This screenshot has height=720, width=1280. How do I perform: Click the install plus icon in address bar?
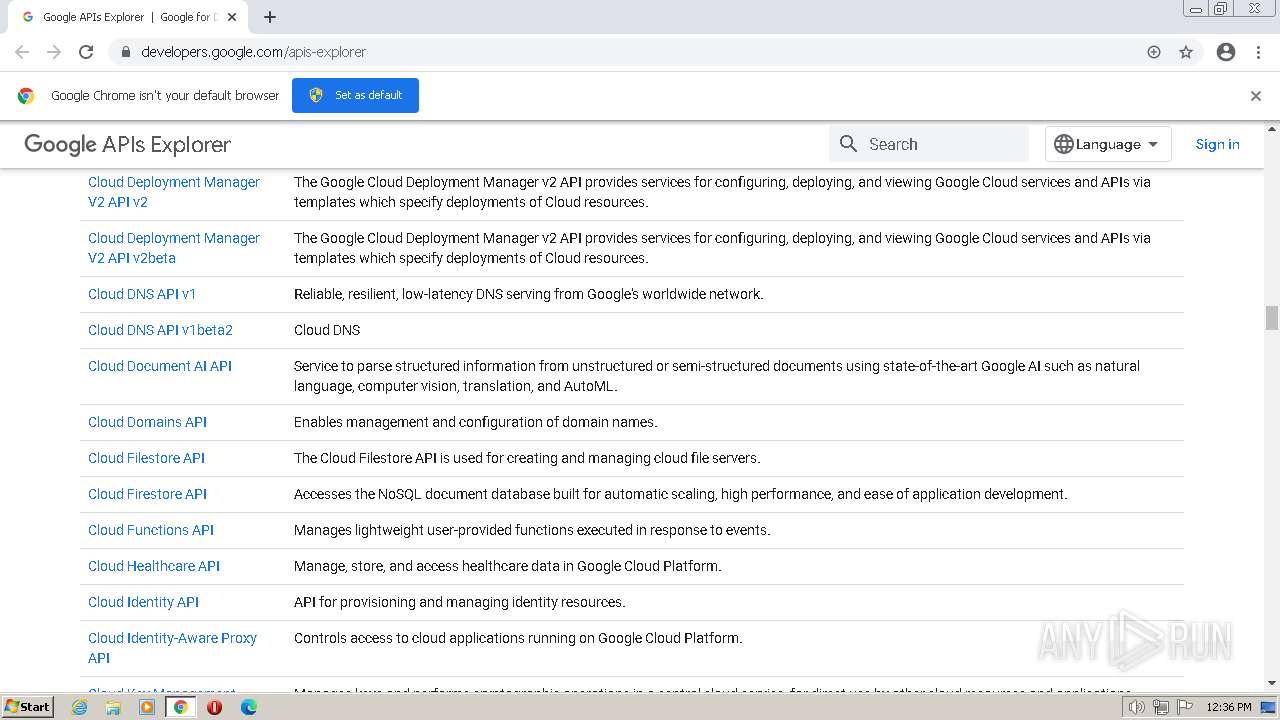(1154, 52)
